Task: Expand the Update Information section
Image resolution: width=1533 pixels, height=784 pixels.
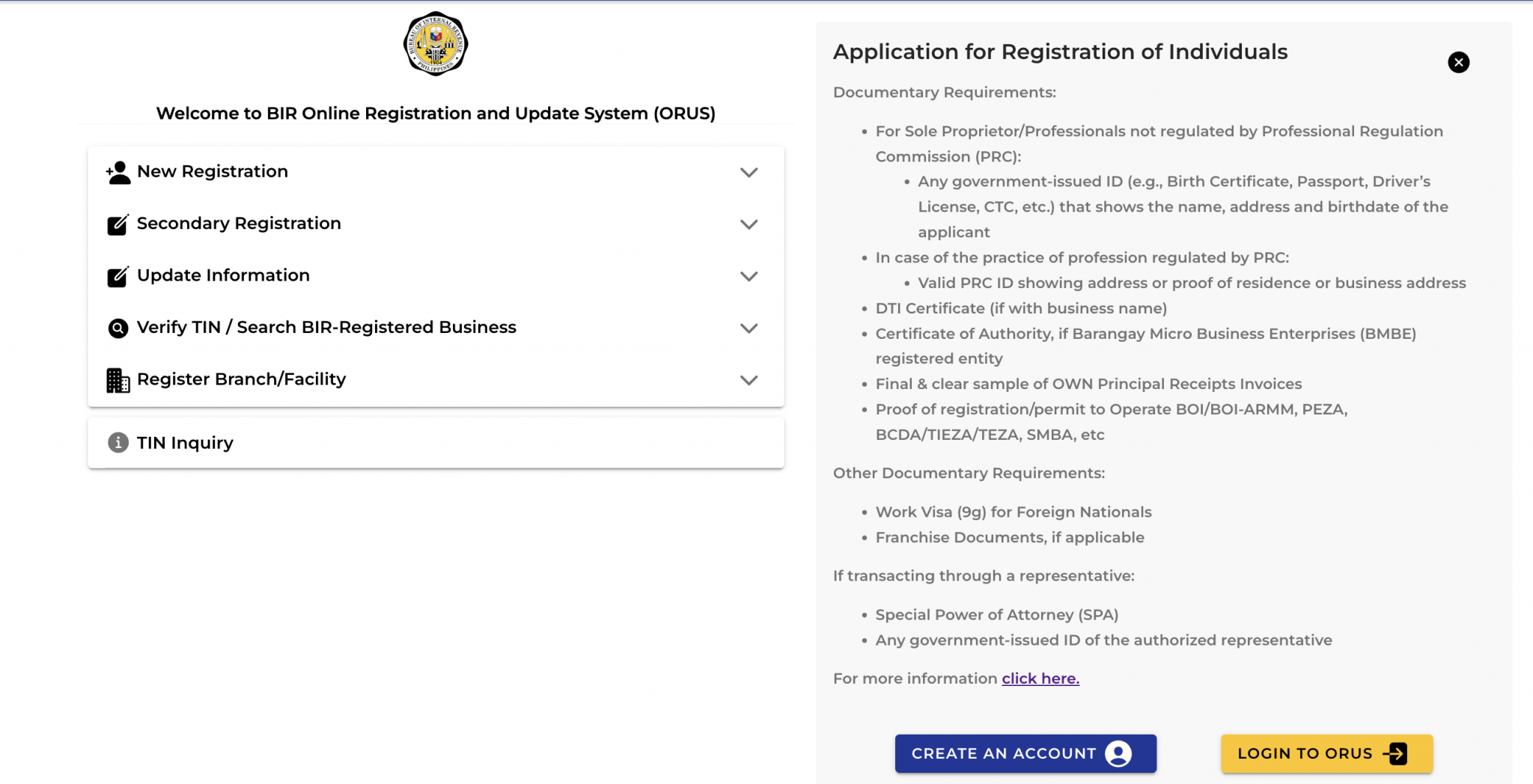Action: point(748,276)
